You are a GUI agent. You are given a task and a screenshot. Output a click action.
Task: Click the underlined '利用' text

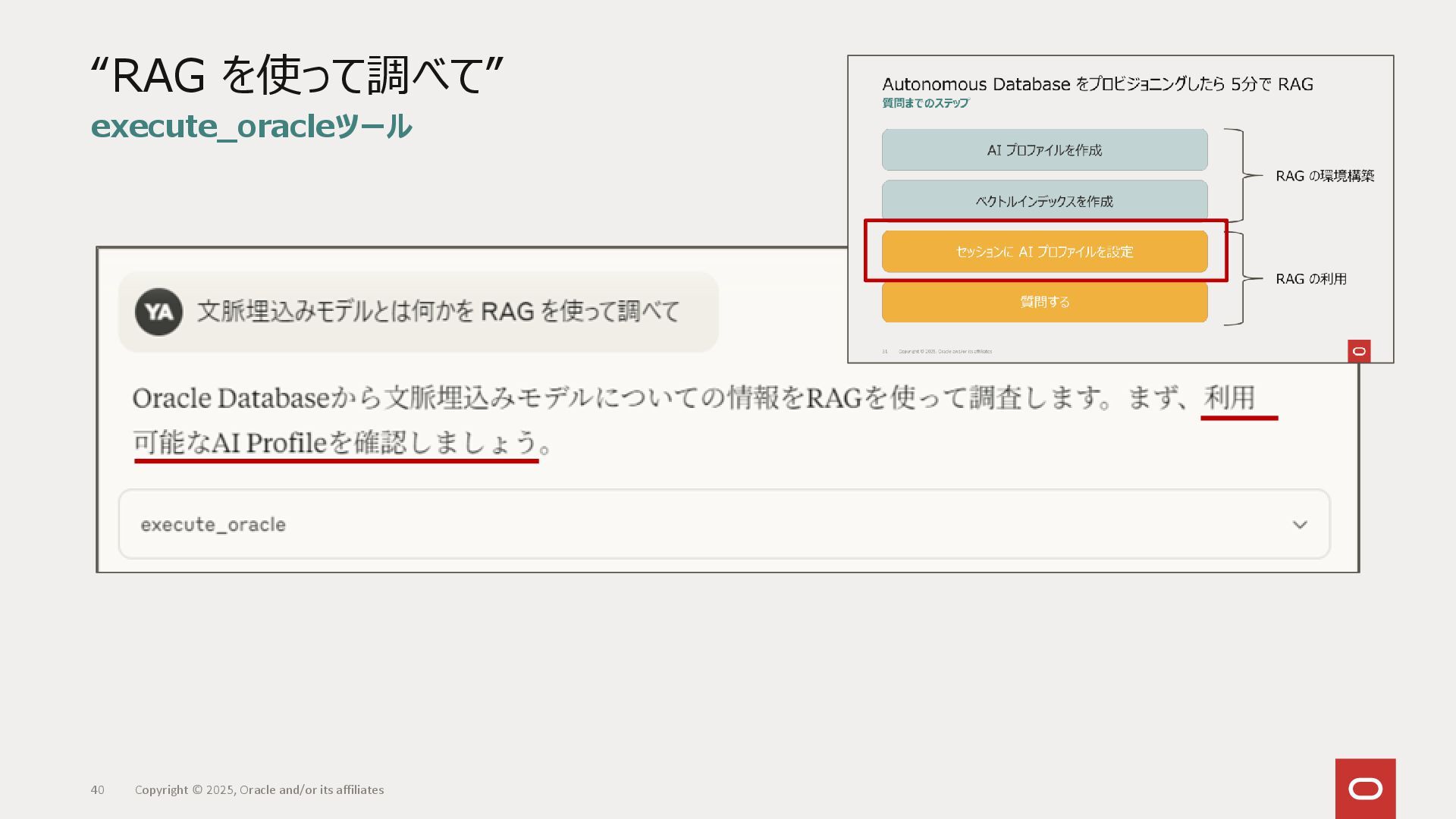point(1229,397)
